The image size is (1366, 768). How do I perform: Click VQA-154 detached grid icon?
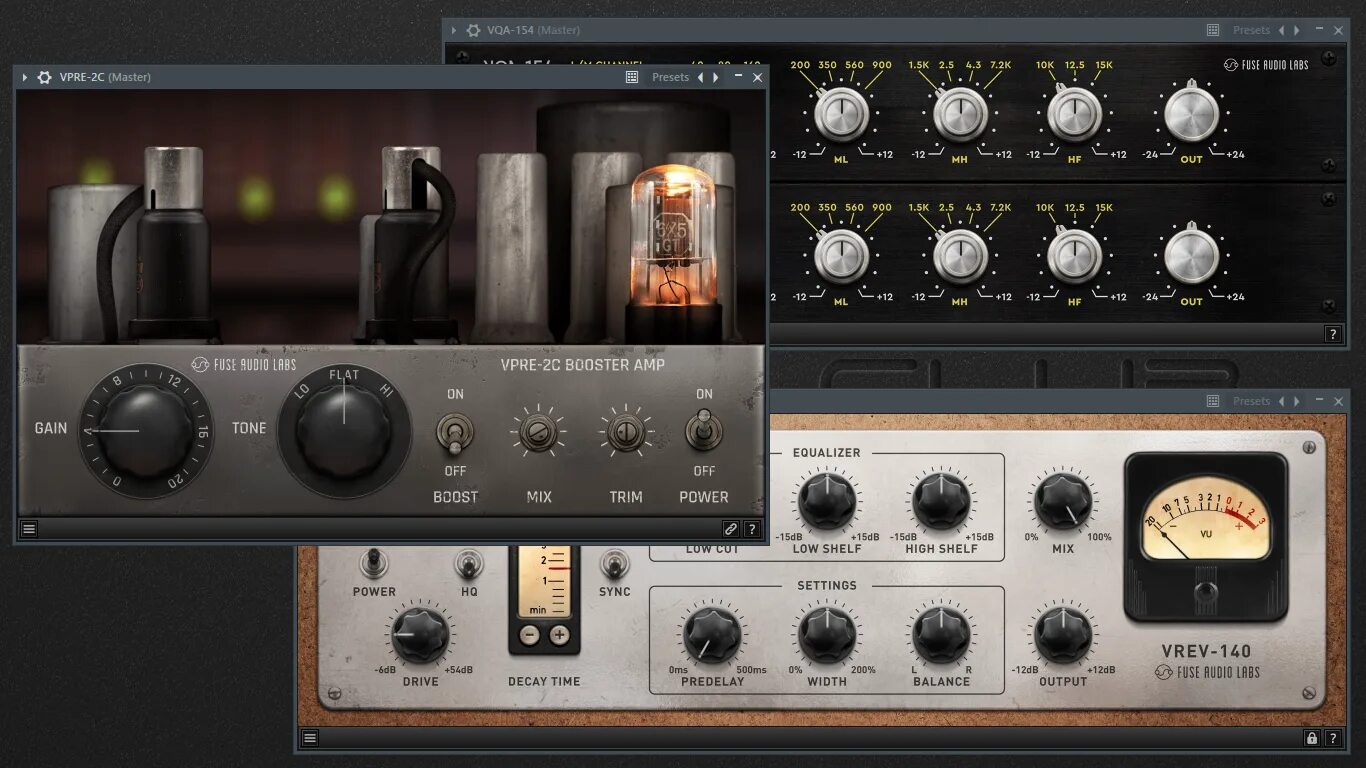(1213, 30)
